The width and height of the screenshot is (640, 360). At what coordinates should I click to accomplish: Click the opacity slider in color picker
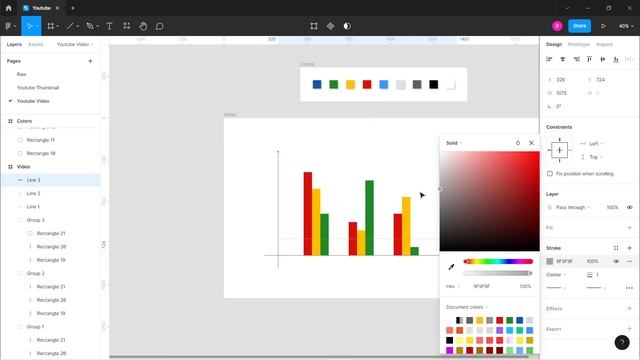tap(498, 273)
